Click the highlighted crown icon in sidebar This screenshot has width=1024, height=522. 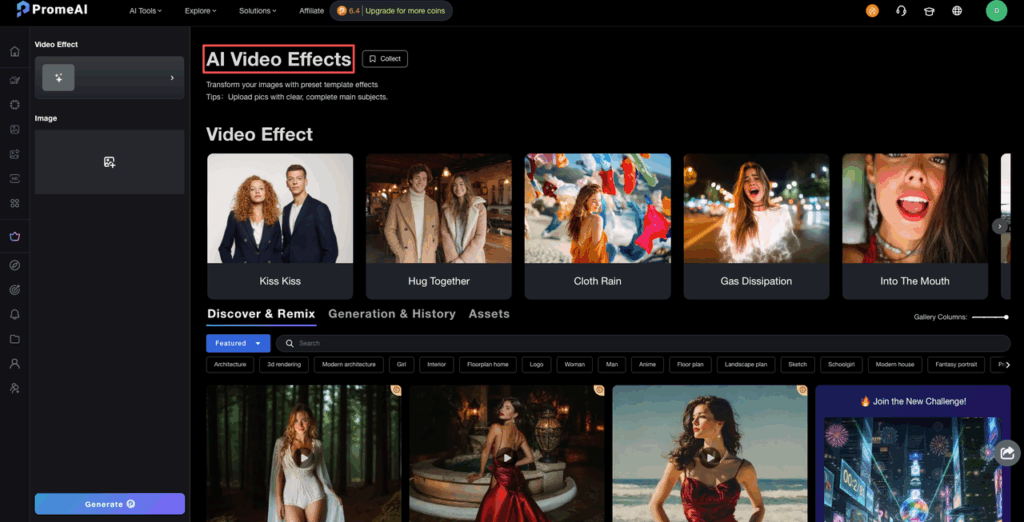click(x=14, y=237)
